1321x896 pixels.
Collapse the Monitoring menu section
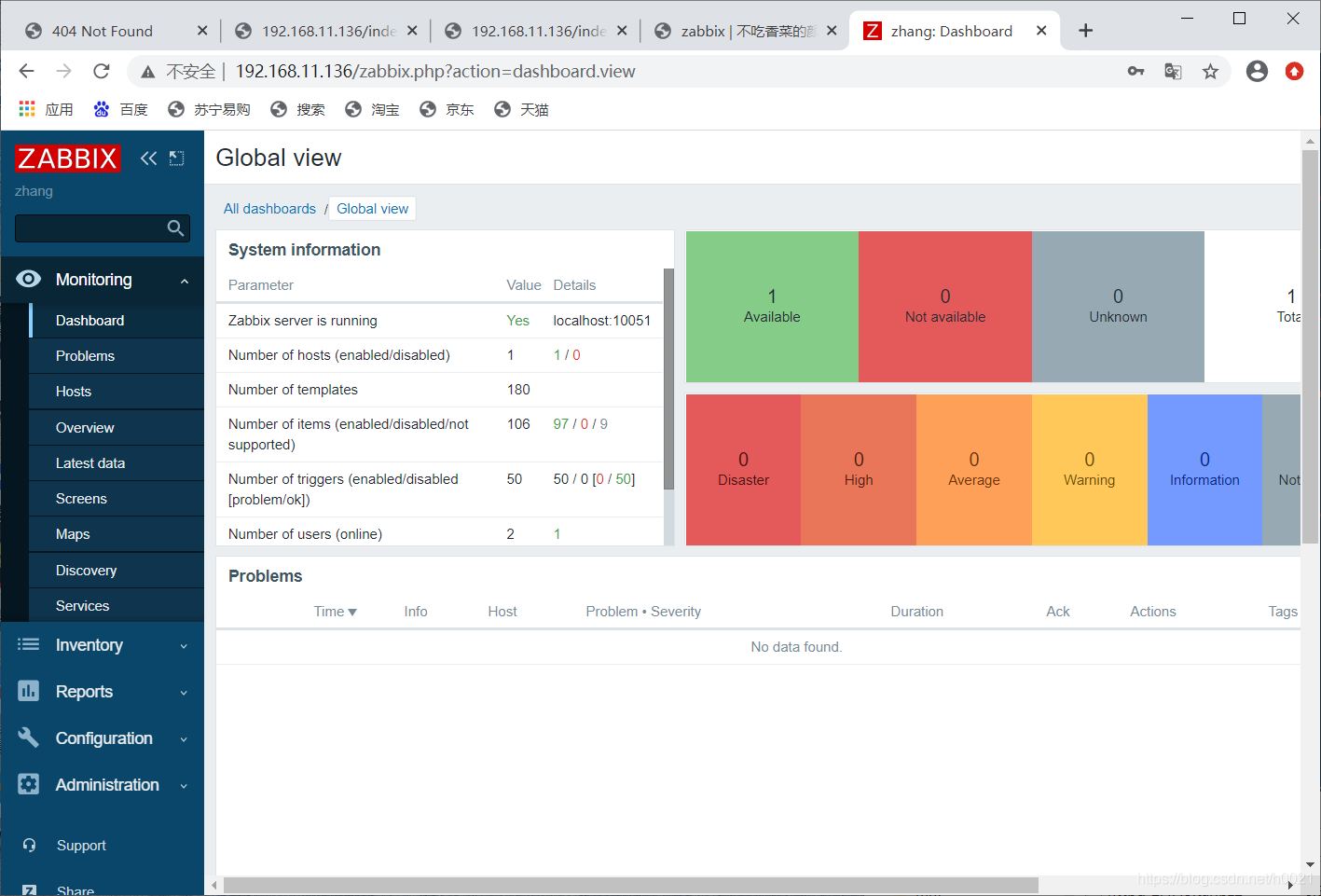(185, 281)
